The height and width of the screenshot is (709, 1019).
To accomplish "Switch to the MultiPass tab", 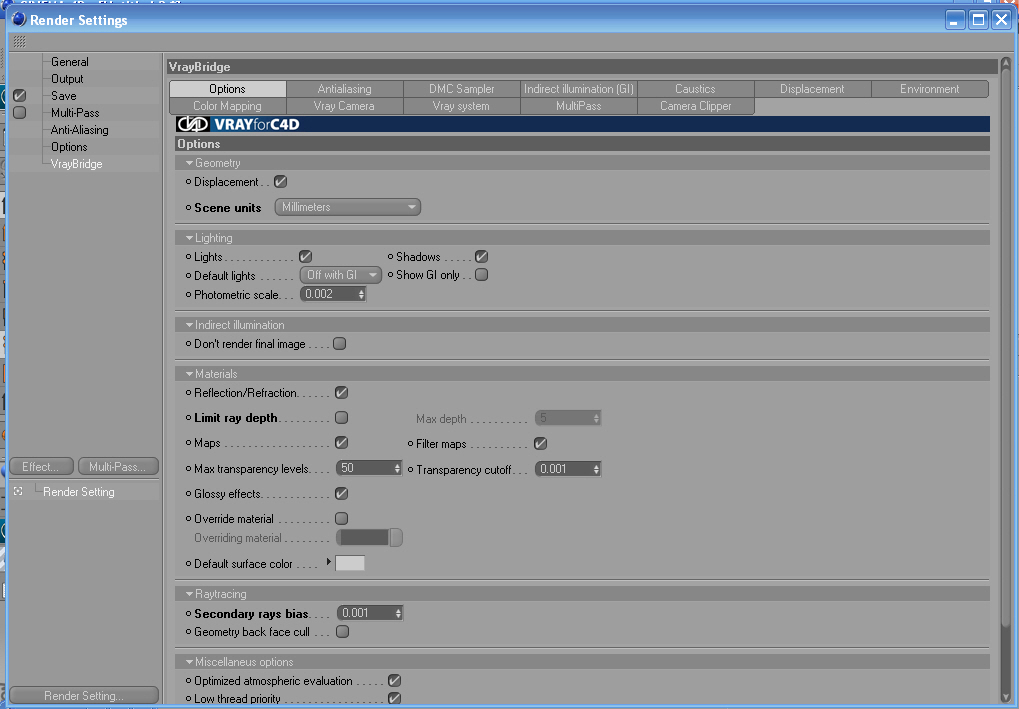I will coord(578,106).
